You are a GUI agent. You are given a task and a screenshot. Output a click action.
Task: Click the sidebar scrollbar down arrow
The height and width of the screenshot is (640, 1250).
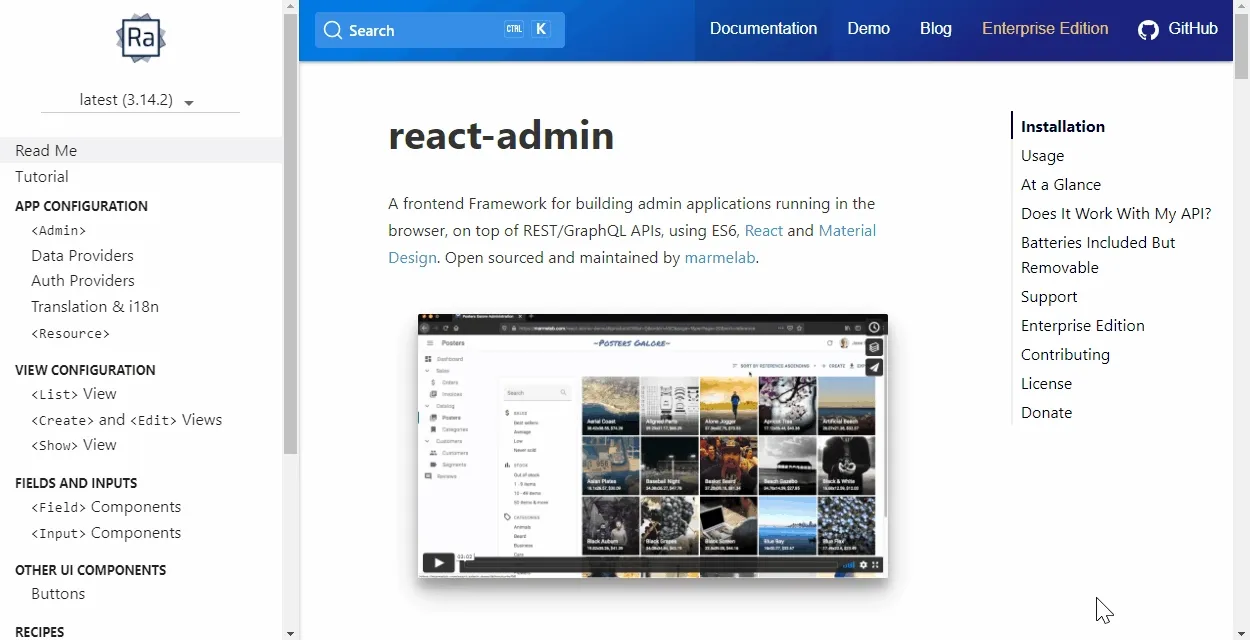pos(290,632)
